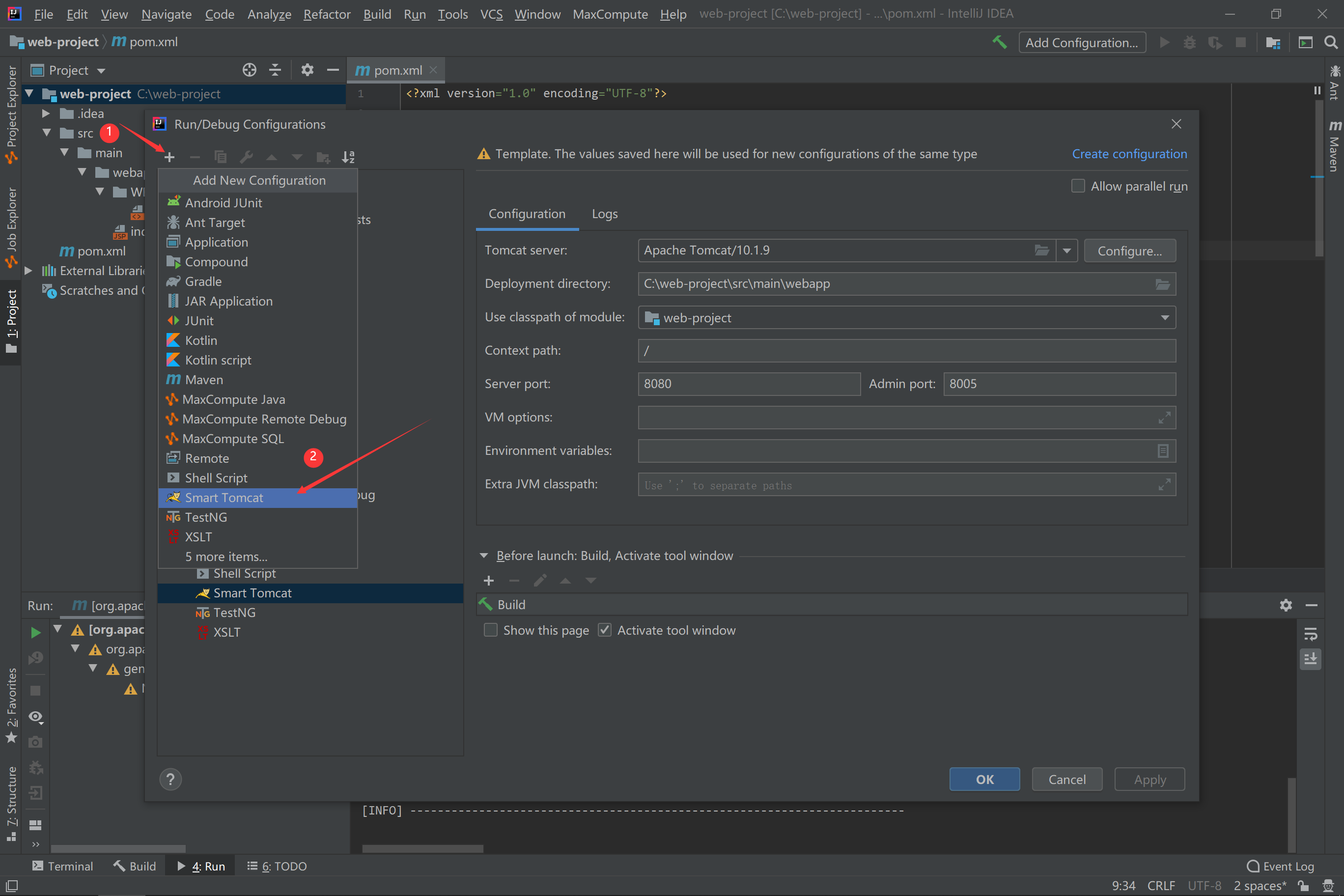This screenshot has width=1344, height=896.
Task: Click the plus icon to add configuration
Action: click(x=169, y=157)
